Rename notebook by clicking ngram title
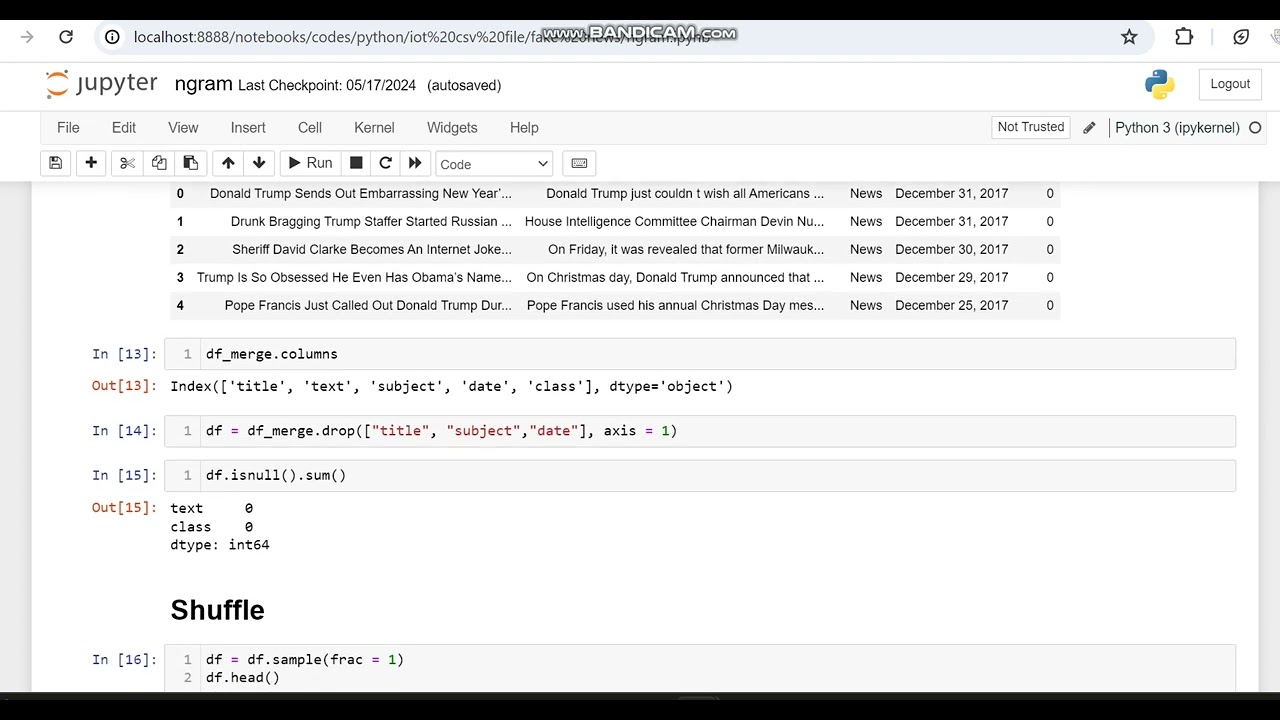This screenshot has width=1280, height=720. pyautogui.click(x=203, y=84)
